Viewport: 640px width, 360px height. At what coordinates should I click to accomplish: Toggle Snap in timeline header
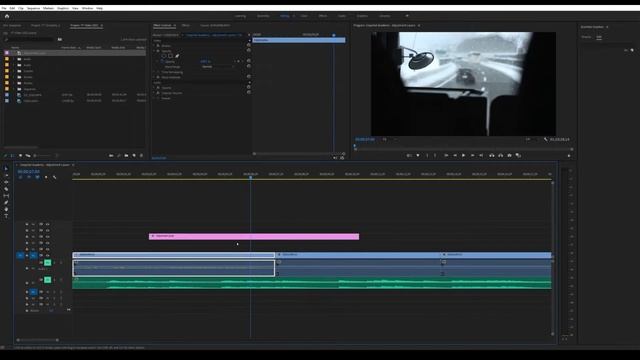[x=29, y=177]
